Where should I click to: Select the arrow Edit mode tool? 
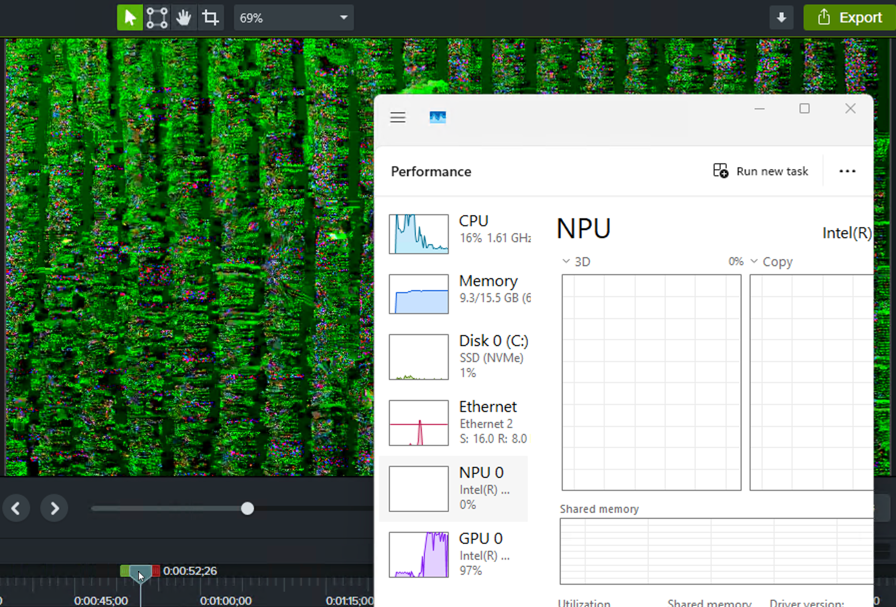click(x=130, y=17)
